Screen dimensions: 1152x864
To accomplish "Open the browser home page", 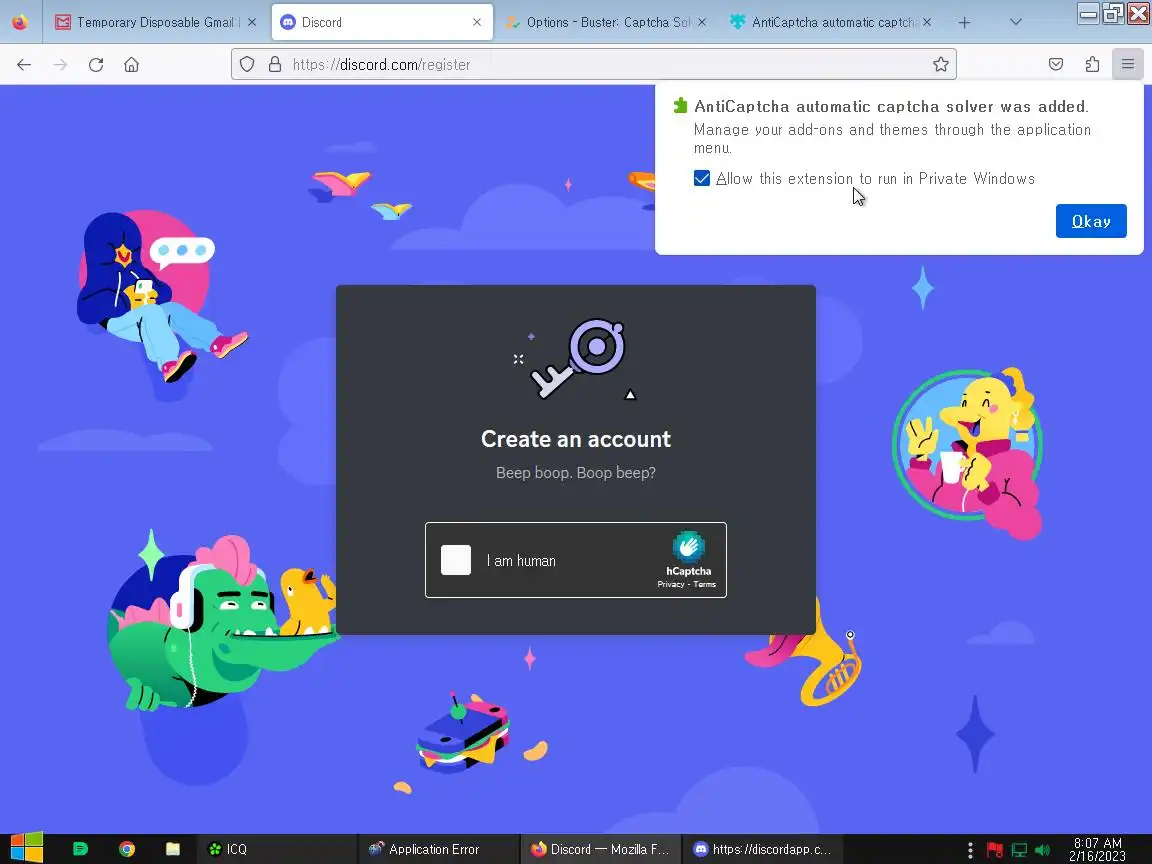I will coord(132,65).
